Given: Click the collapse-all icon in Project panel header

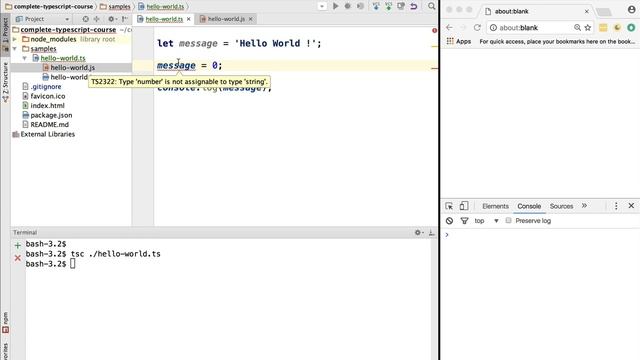Looking at the screenshot, I should [x=97, y=19].
